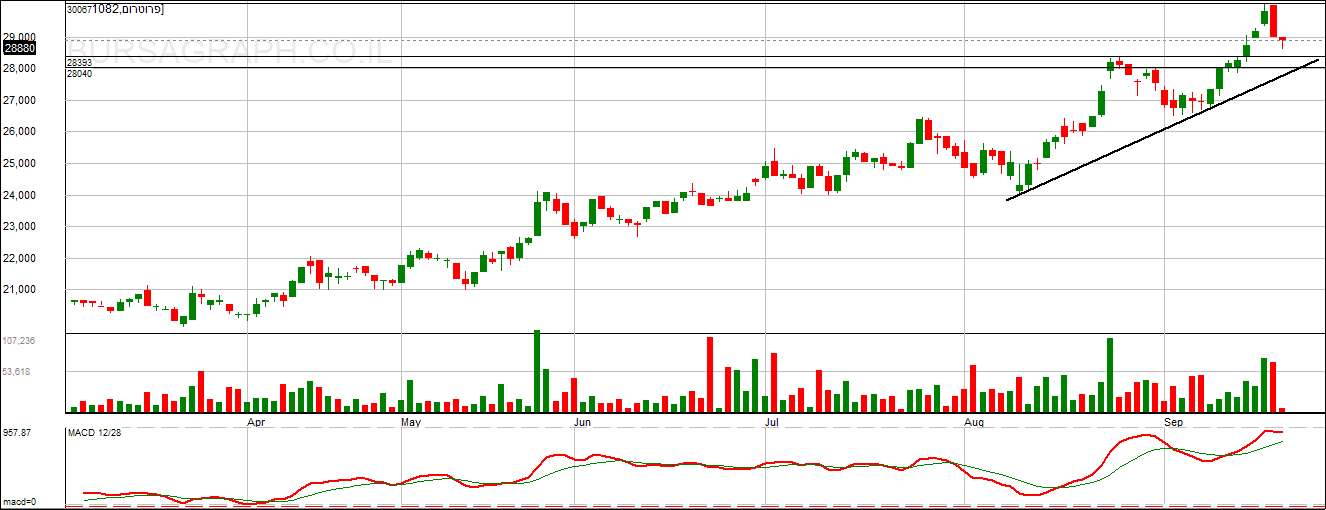Click the 26,000 price axis label
1326x510 pixels.
[19, 131]
